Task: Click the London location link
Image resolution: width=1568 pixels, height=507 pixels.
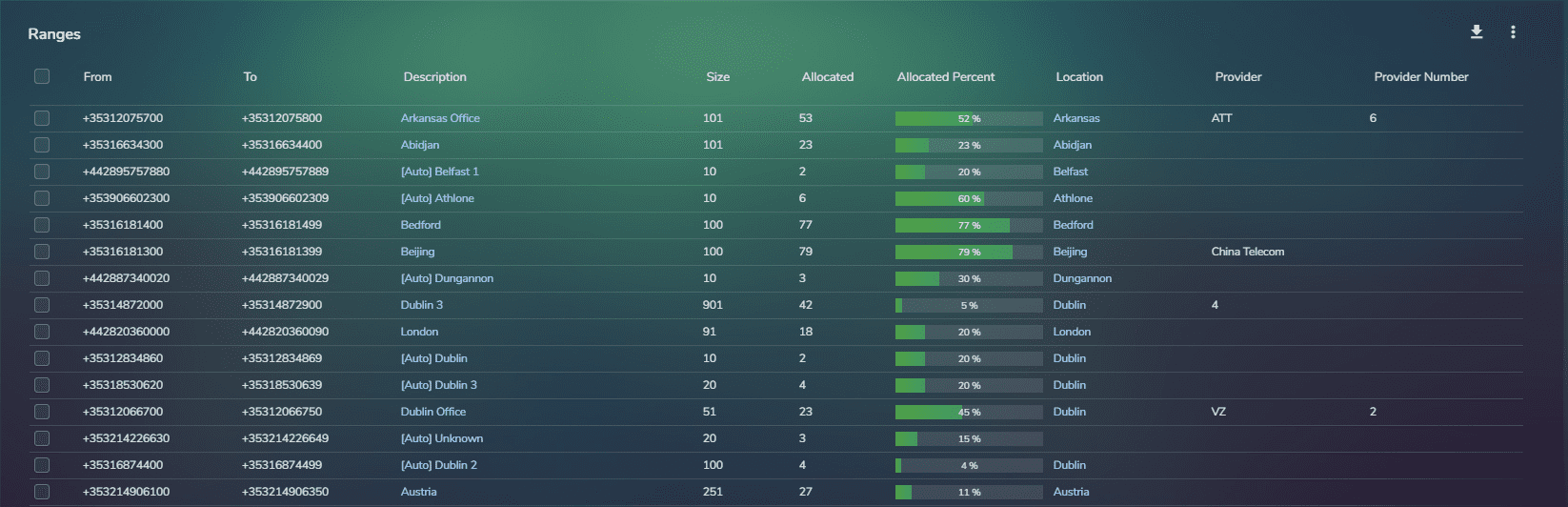Action: (x=1072, y=332)
